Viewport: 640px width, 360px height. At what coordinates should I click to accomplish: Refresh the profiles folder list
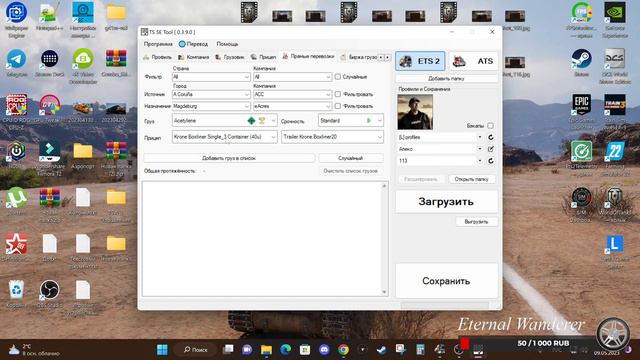491,138
